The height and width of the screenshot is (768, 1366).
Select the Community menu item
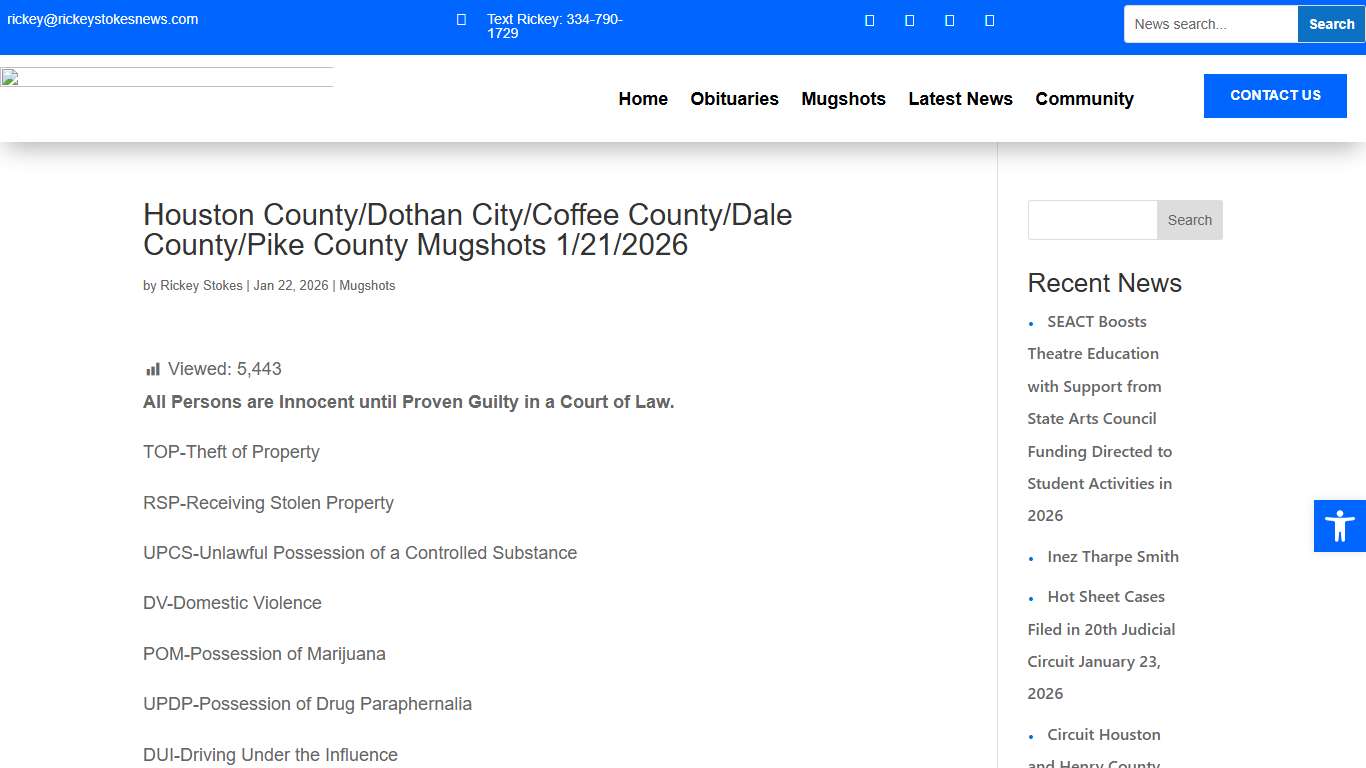pos(1084,99)
